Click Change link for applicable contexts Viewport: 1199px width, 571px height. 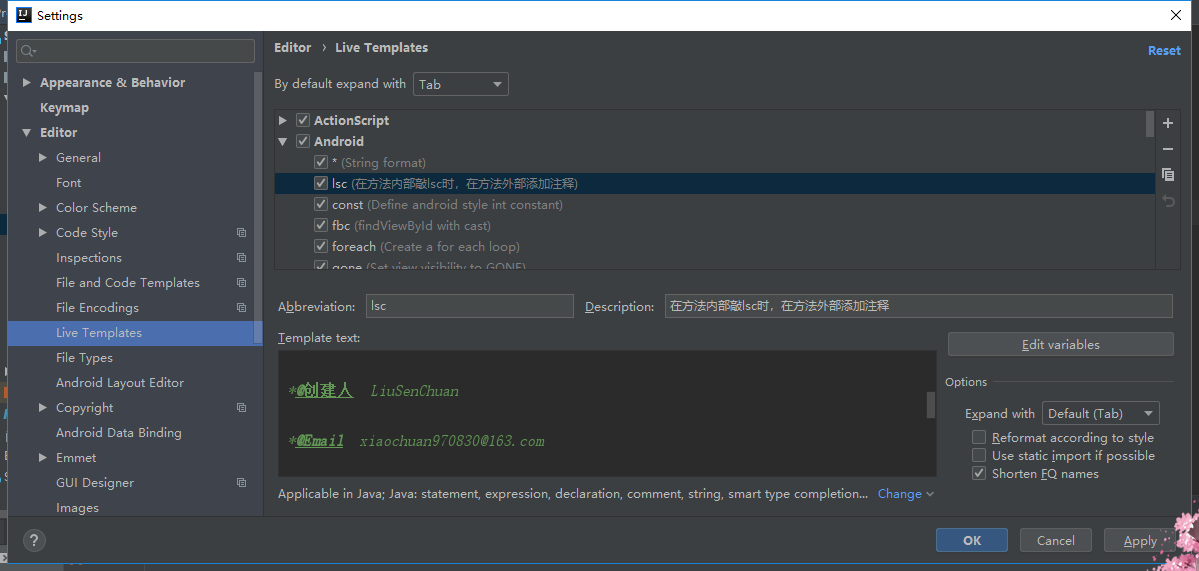(x=906, y=494)
